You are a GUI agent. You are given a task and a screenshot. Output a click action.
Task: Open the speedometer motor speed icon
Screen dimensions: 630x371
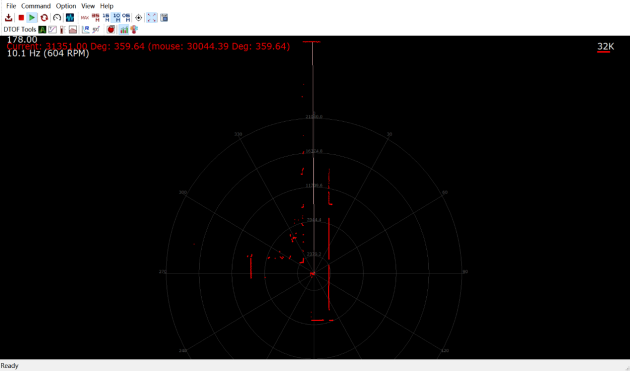pos(57,18)
